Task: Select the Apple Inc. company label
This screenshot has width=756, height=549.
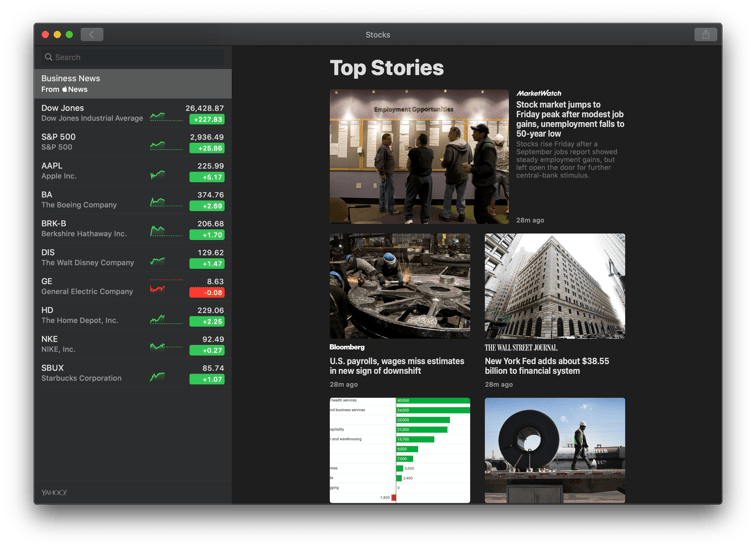Action: [59, 176]
